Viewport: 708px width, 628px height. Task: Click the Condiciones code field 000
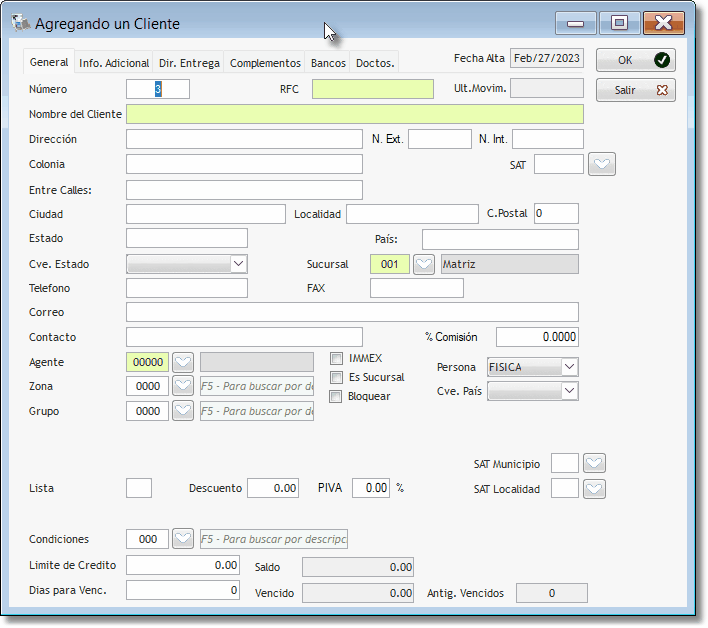[148, 539]
